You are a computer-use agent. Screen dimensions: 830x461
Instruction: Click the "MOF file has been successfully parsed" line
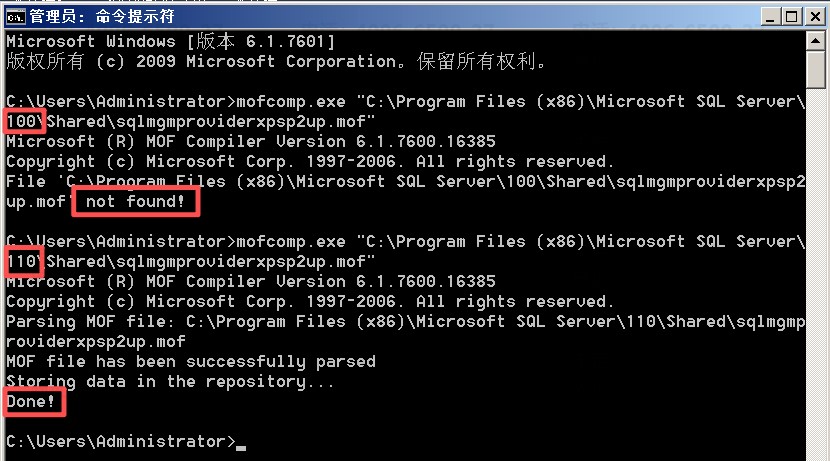[190, 362]
